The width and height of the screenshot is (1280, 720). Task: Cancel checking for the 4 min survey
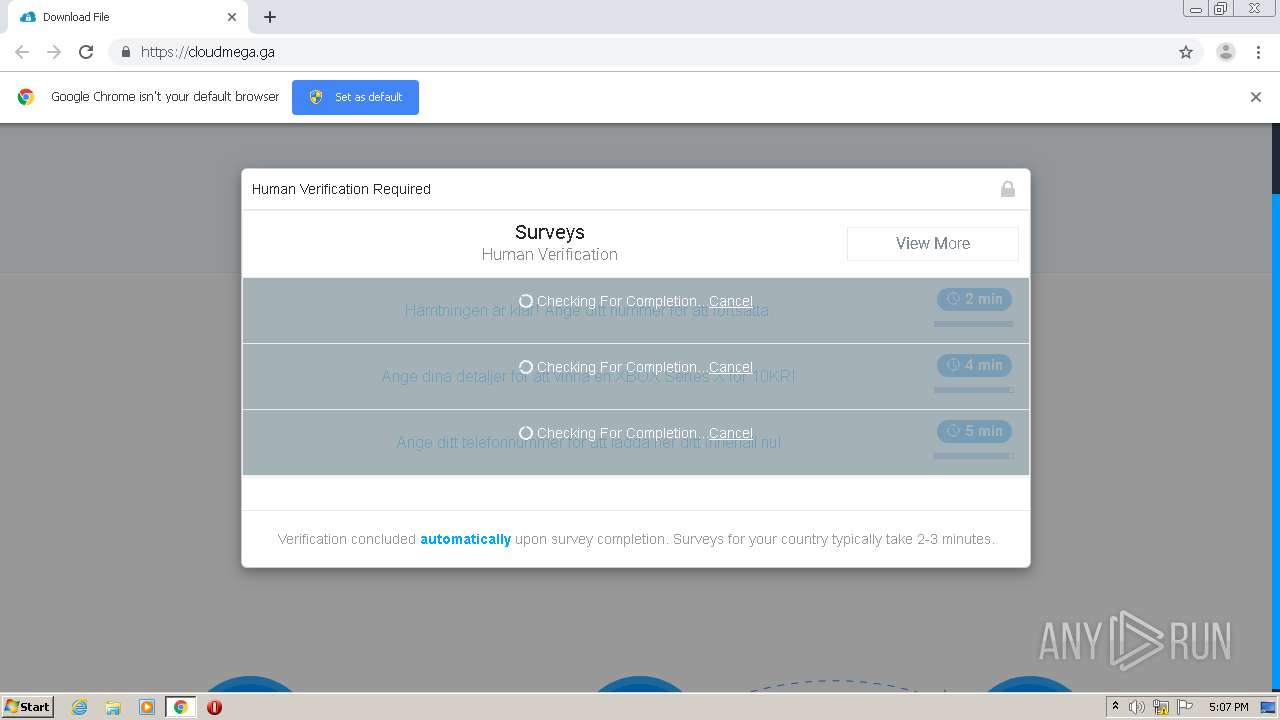coord(731,367)
